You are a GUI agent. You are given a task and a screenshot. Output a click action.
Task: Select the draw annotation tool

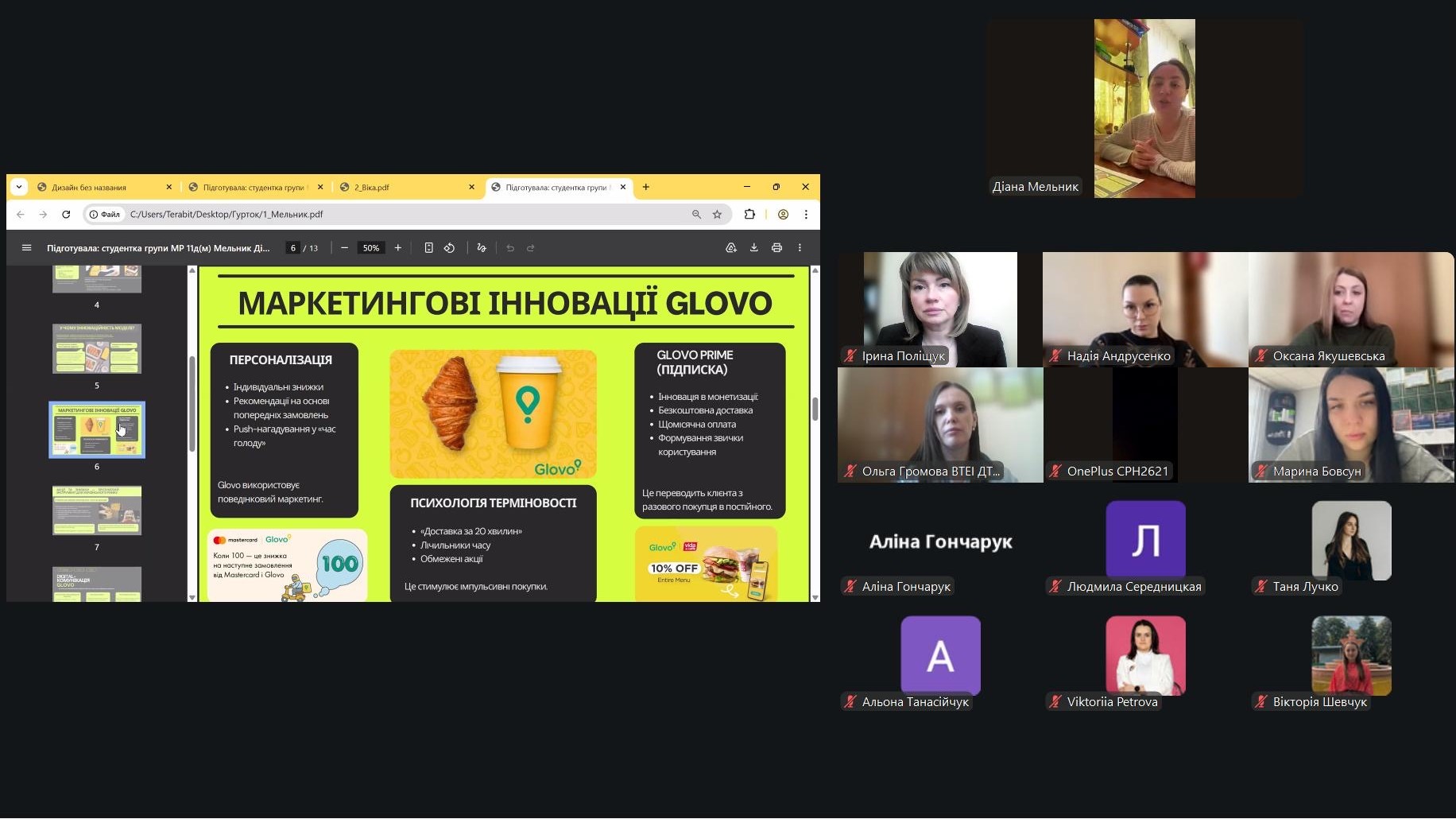(482, 248)
